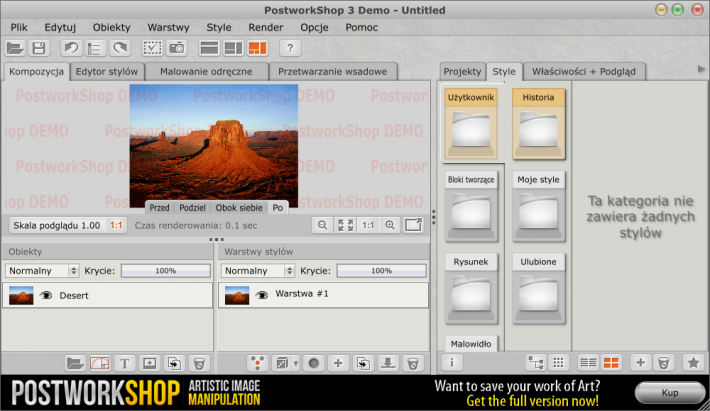This screenshot has width=710, height=411.
Task: Click the Skala podglądu 1.00 button
Action: (x=57, y=225)
